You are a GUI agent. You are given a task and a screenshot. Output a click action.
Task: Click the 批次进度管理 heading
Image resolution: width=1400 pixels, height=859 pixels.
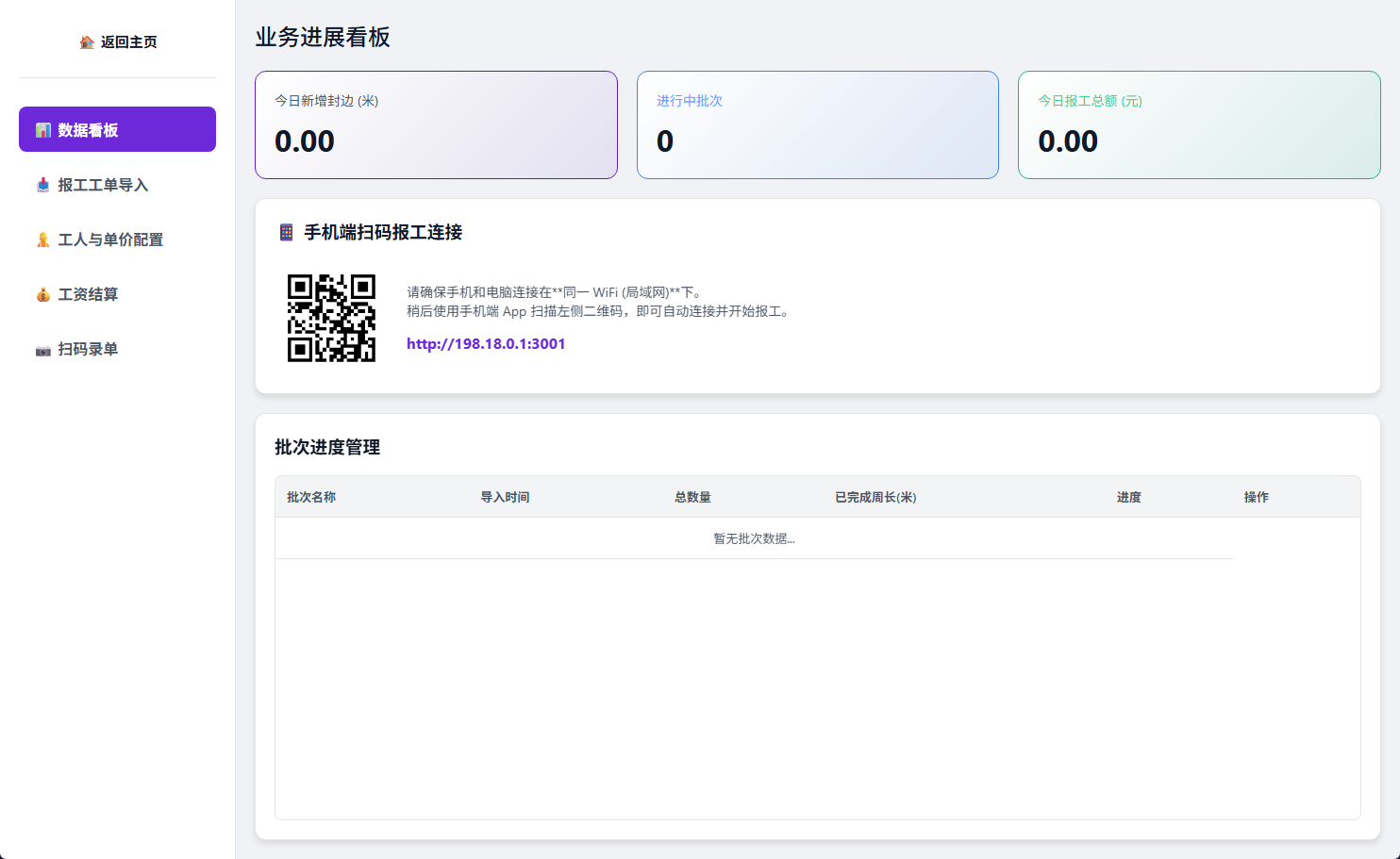point(327,447)
